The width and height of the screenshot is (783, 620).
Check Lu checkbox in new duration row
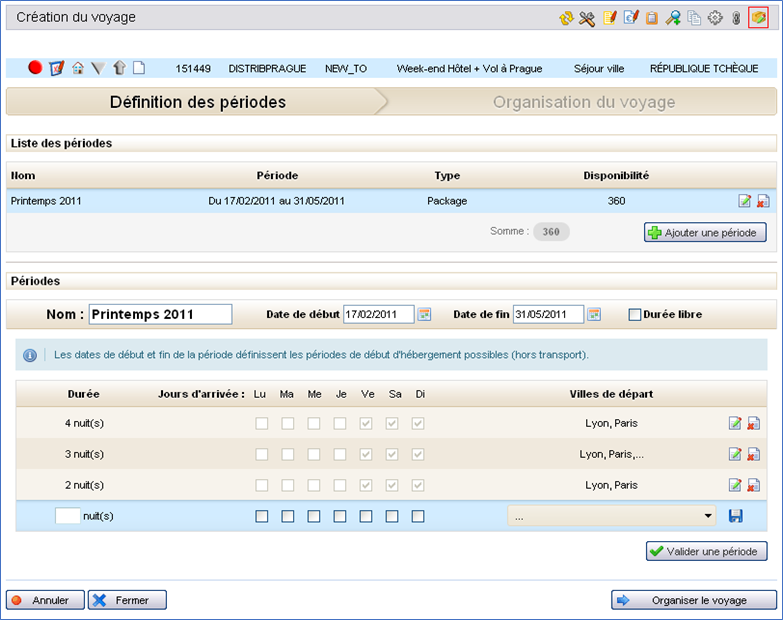(x=261, y=517)
